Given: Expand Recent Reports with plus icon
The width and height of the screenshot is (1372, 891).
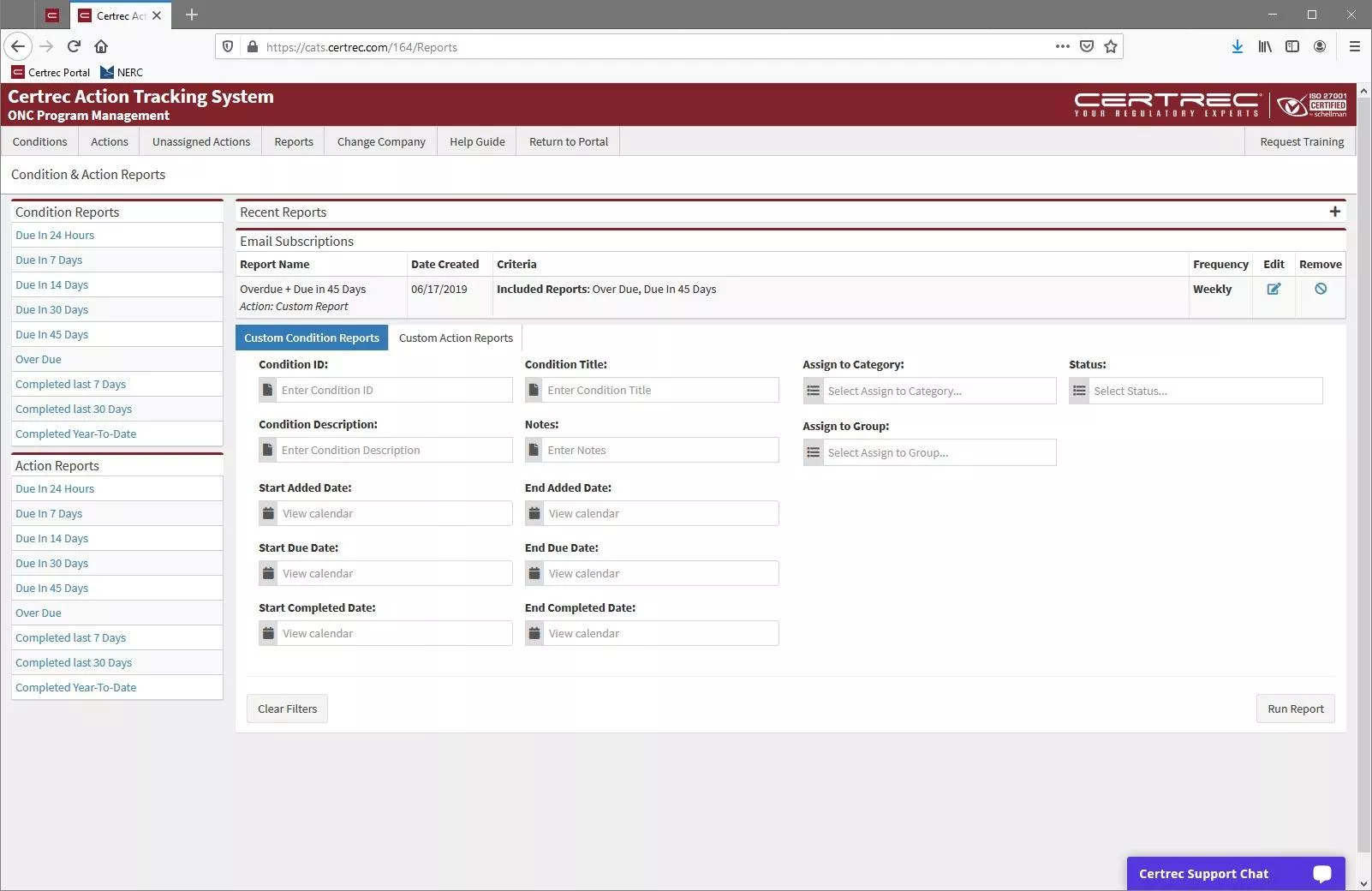Looking at the screenshot, I should [x=1334, y=212].
